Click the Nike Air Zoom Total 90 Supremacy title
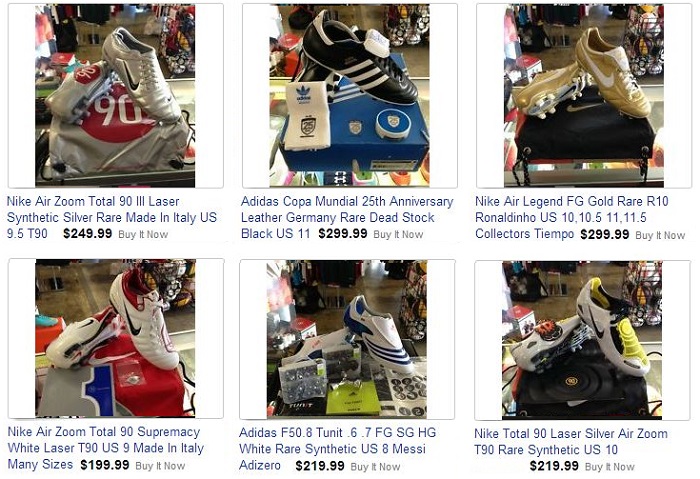The image size is (700, 479). (x=106, y=448)
